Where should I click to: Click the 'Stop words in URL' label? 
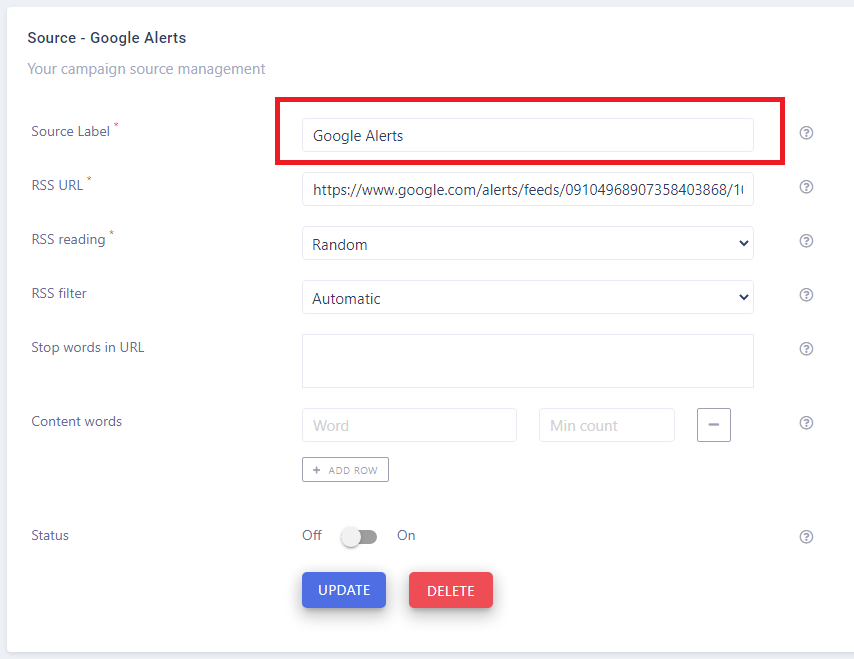coord(88,347)
